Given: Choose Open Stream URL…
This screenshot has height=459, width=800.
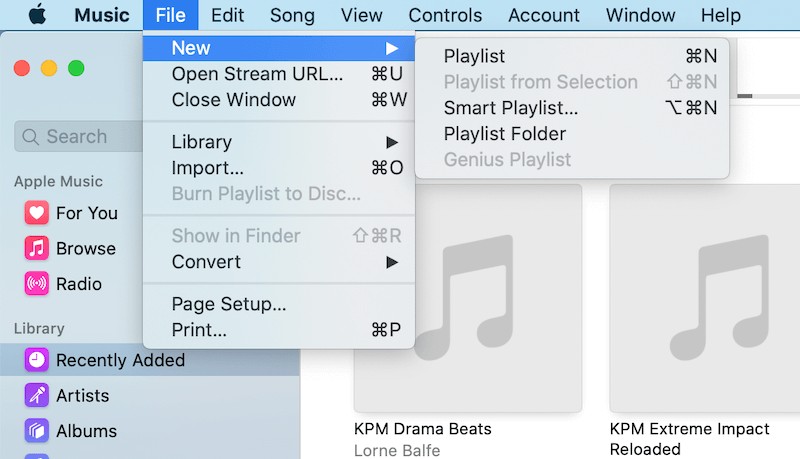Looking at the screenshot, I should pyautogui.click(x=279, y=74).
